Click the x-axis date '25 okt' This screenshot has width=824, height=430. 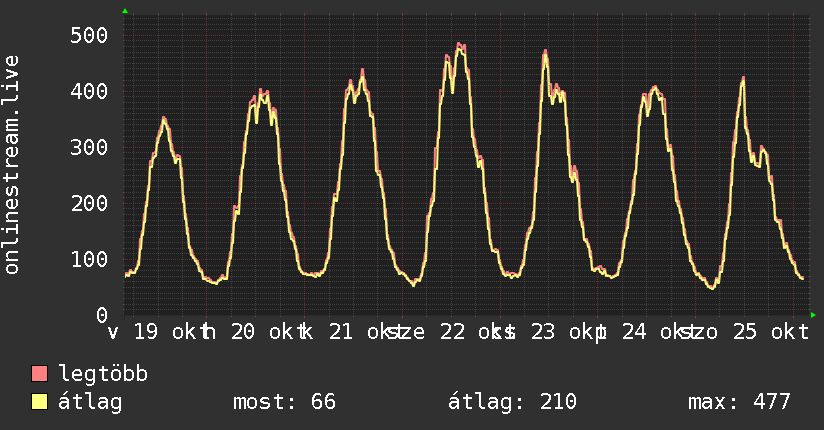click(770, 332)
